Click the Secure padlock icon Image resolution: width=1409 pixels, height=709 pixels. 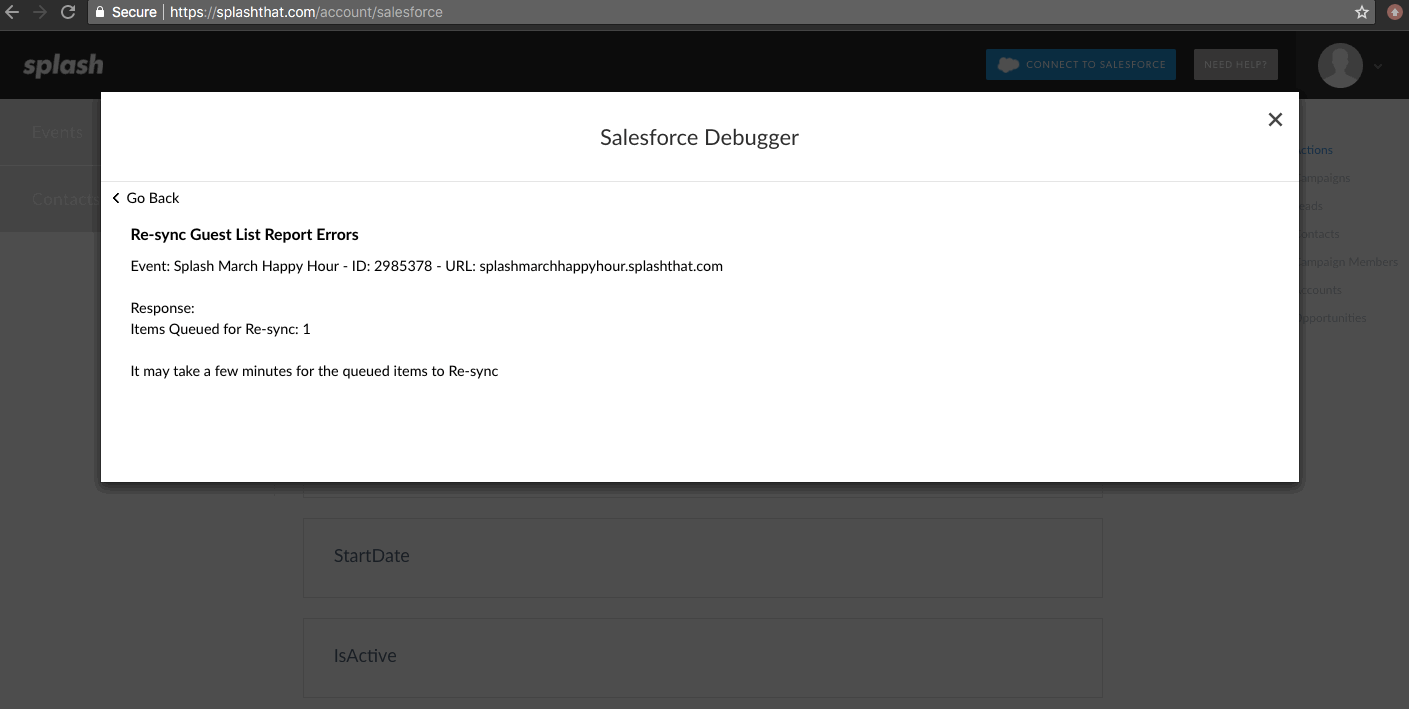tap(100, 12)
